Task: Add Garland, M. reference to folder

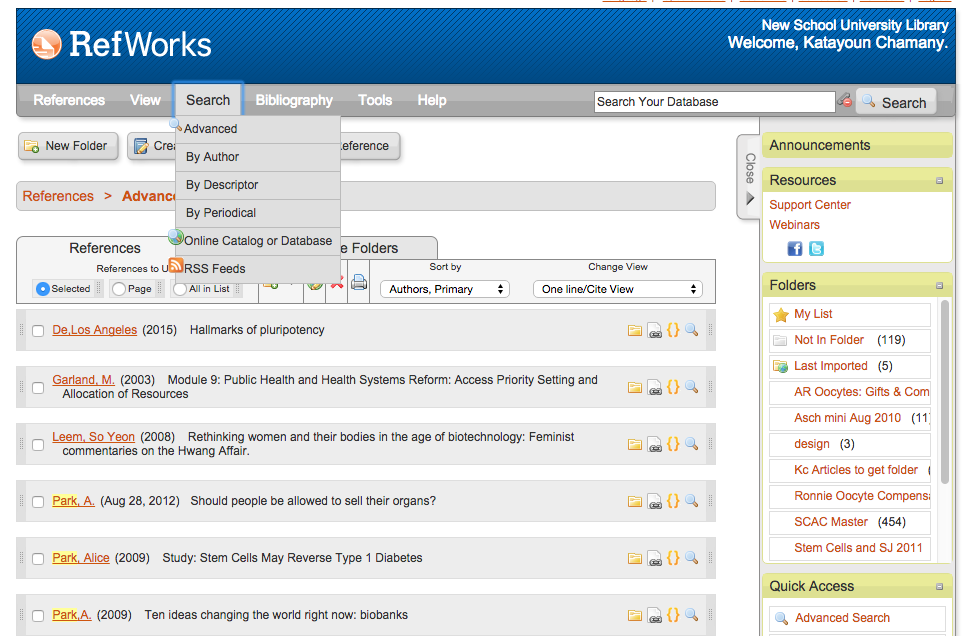Action: [x=634, y=388]
